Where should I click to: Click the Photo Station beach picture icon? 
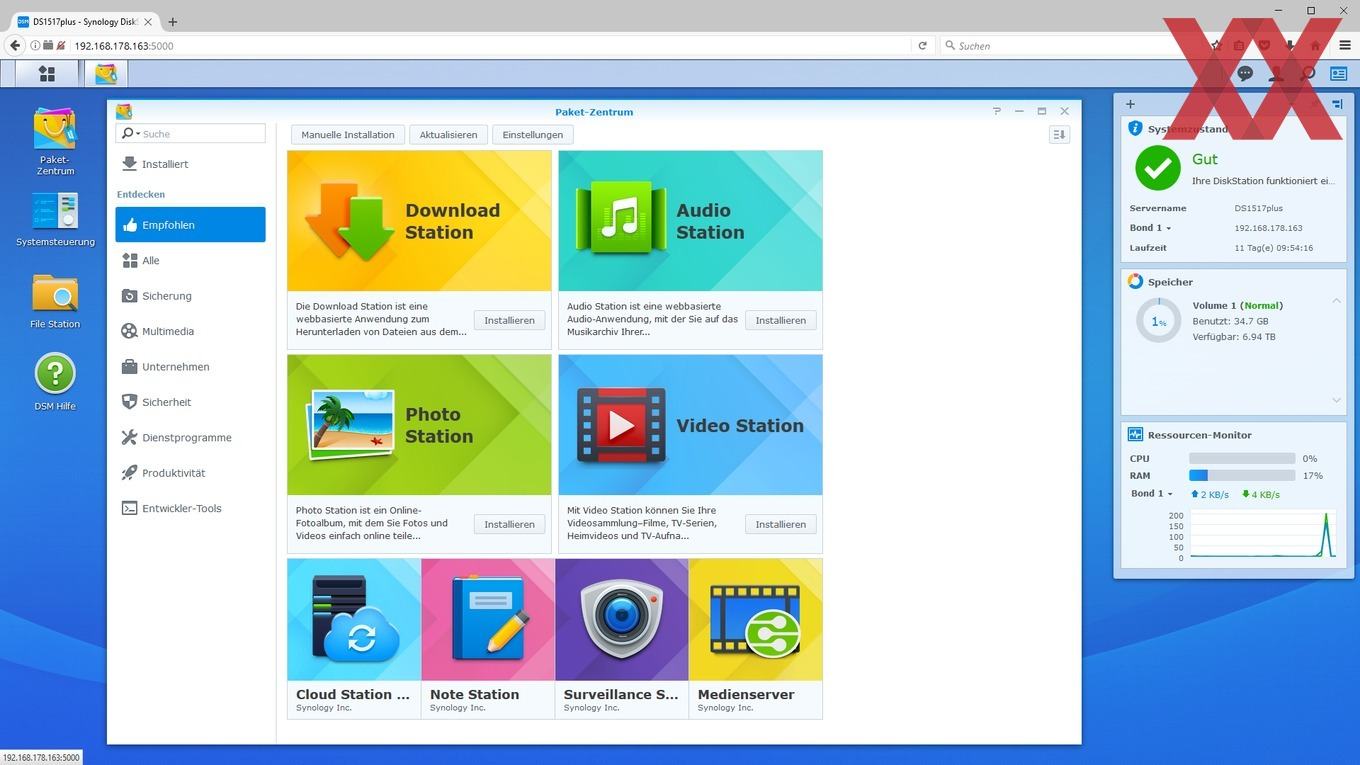click(350, 425)
